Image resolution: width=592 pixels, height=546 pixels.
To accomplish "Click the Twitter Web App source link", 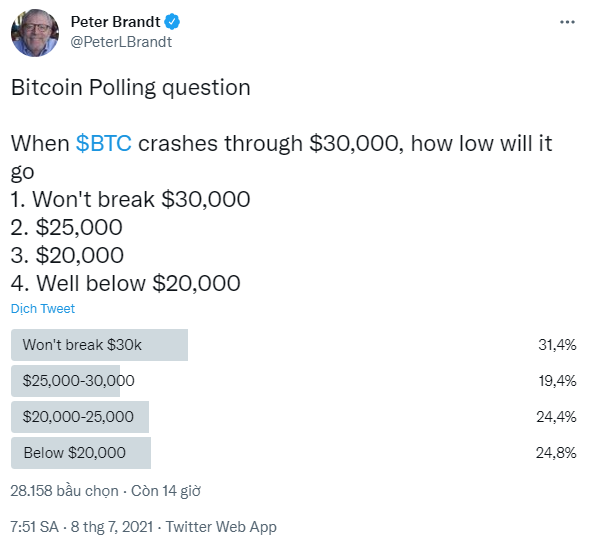I will [221, 527].
